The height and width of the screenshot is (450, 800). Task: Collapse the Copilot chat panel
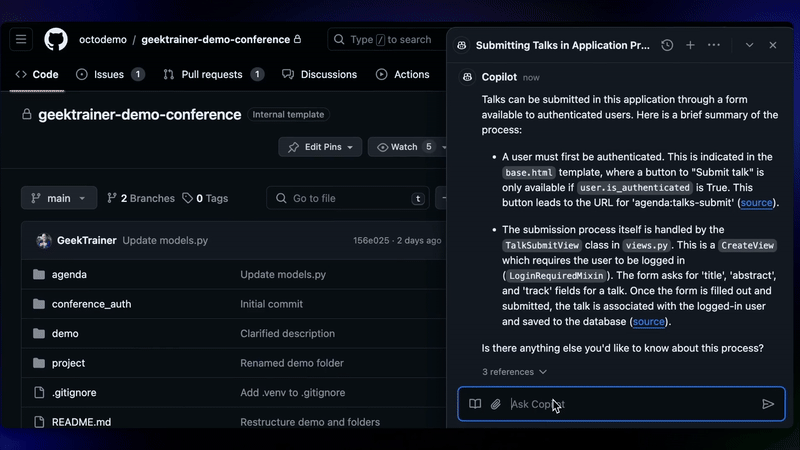(x=749, y=45)
